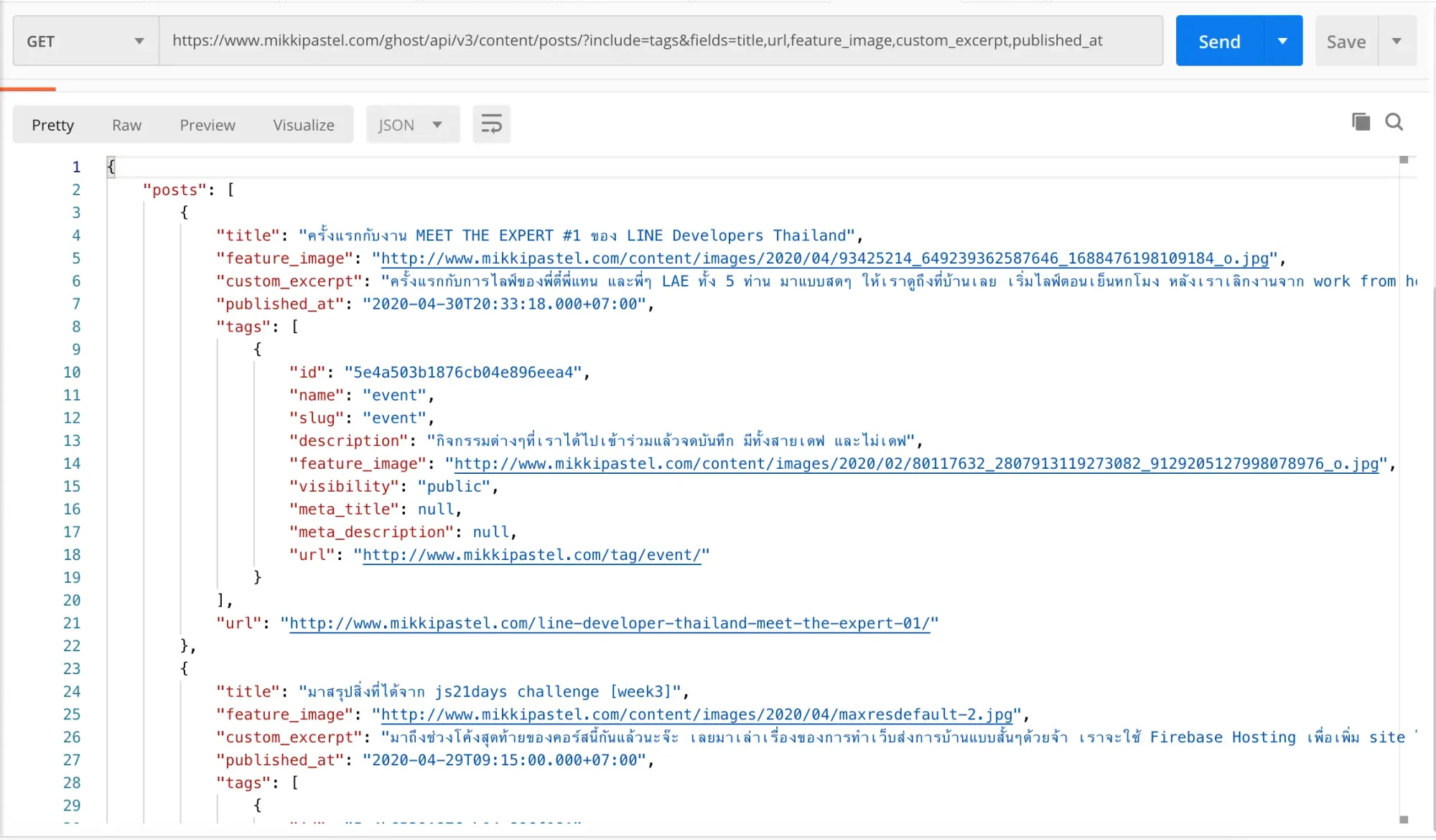This screenshot has width=1436, height=840.
Task: Click the request URL input field
Action: [x=661, y=41]
